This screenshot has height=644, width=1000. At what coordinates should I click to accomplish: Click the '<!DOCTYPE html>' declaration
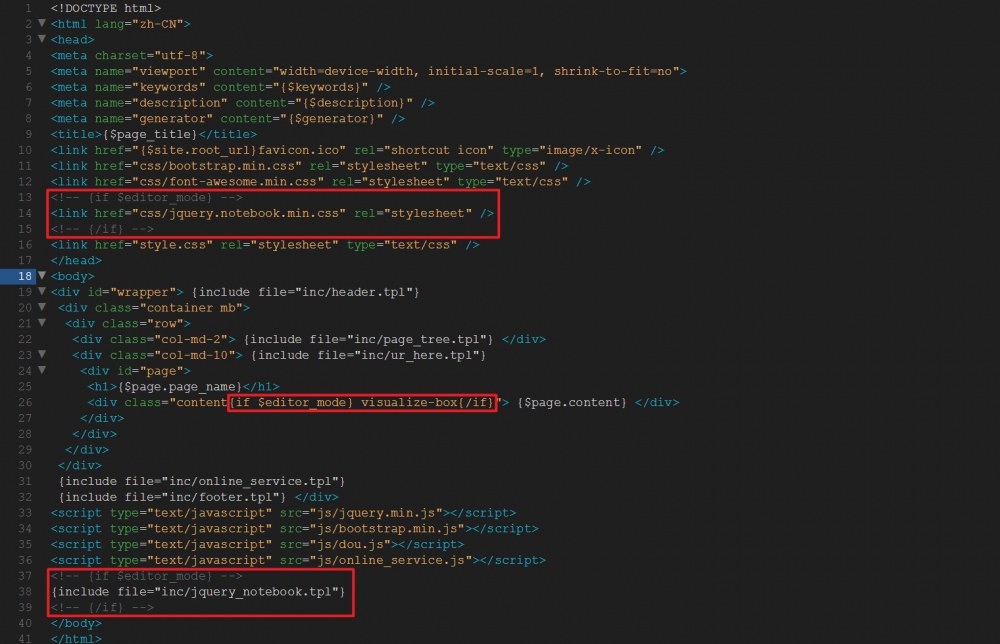[106, 8]
